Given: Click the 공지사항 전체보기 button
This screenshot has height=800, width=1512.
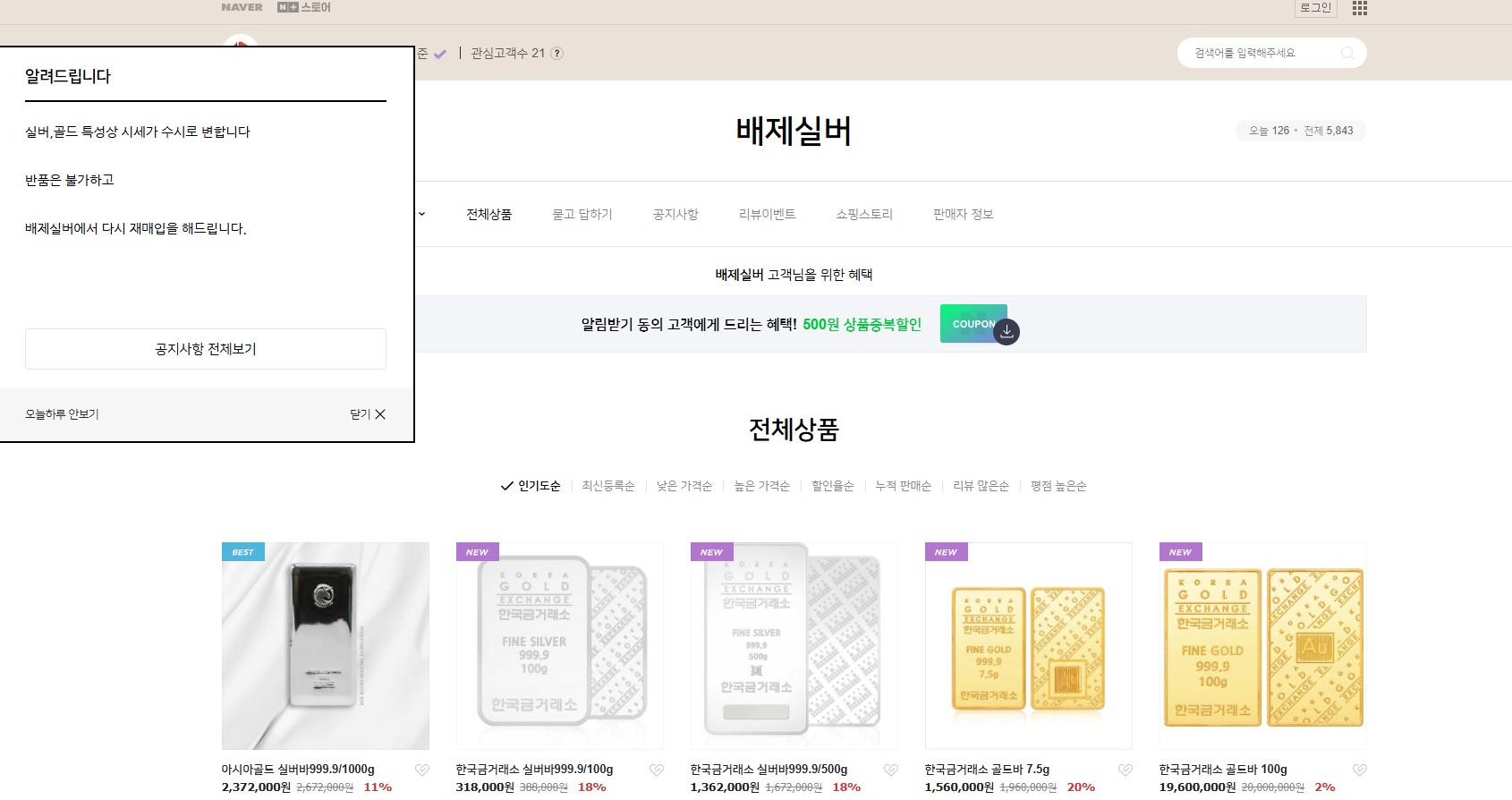Looking at the screenshot, I should [x=206, y=349].
